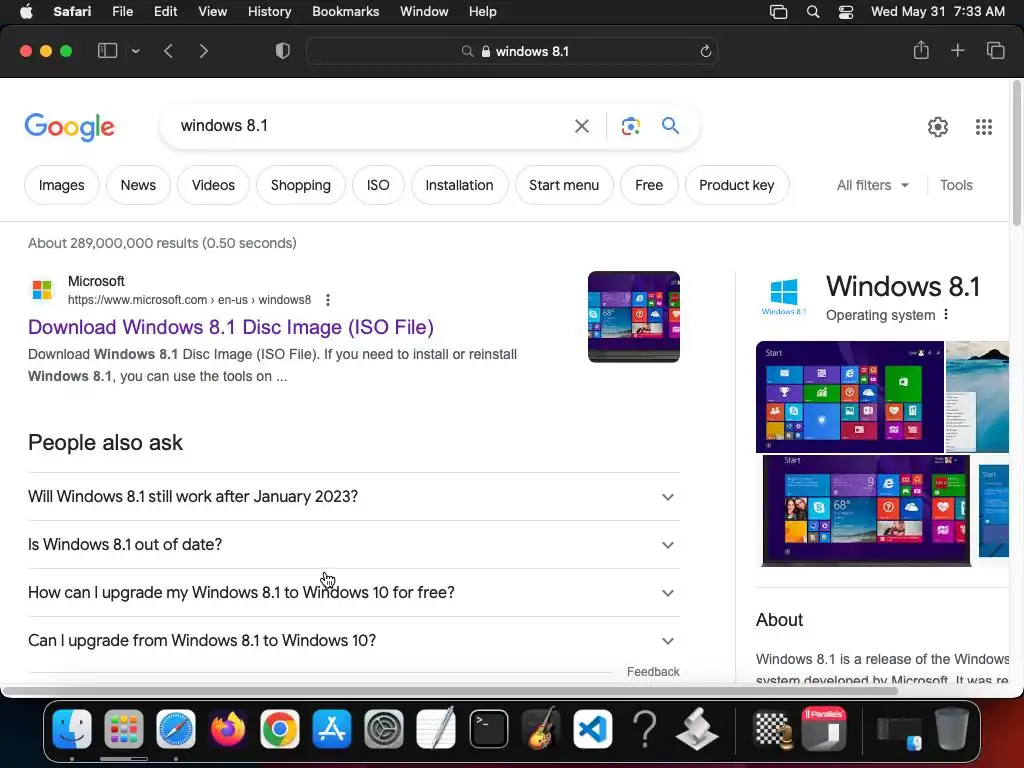Search by image with Google Lens icon
This screenshot has width=1024, height=768.
(630, 126)
